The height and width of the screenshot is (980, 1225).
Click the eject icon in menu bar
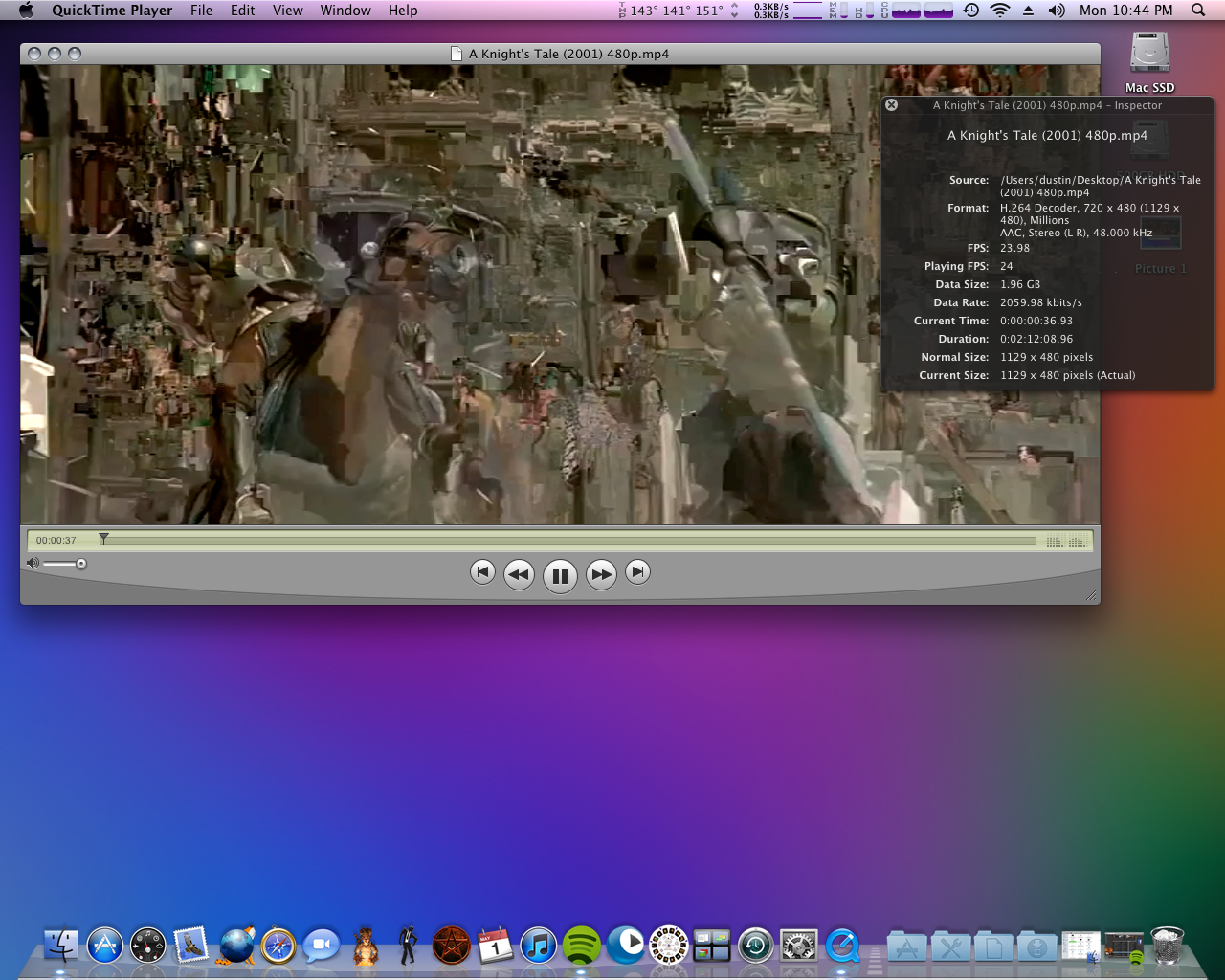[x=1028, y=11]
